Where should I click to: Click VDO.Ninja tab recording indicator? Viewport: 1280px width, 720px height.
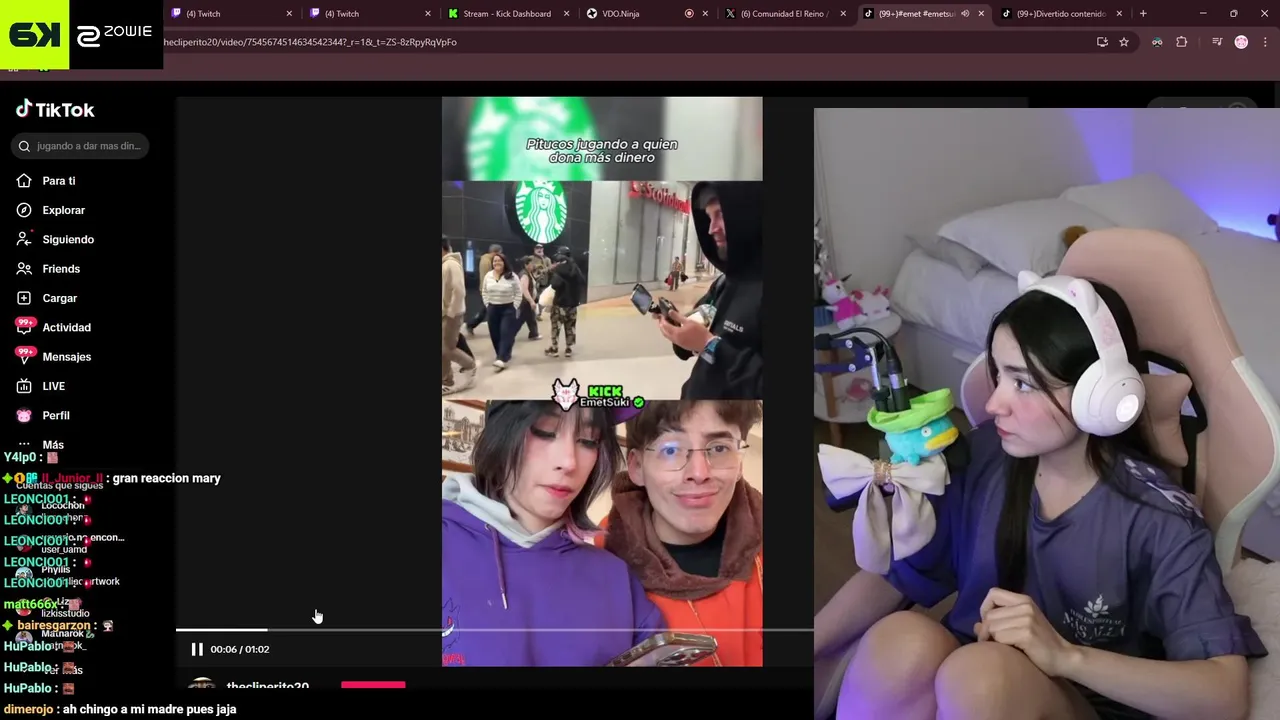[689, 14]
